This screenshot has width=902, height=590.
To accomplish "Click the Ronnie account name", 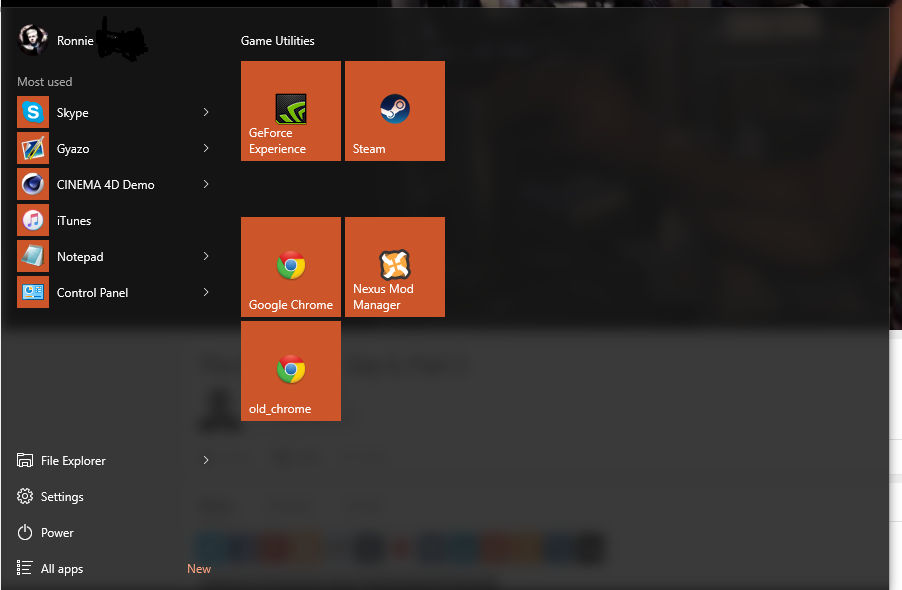I will 75,41.
